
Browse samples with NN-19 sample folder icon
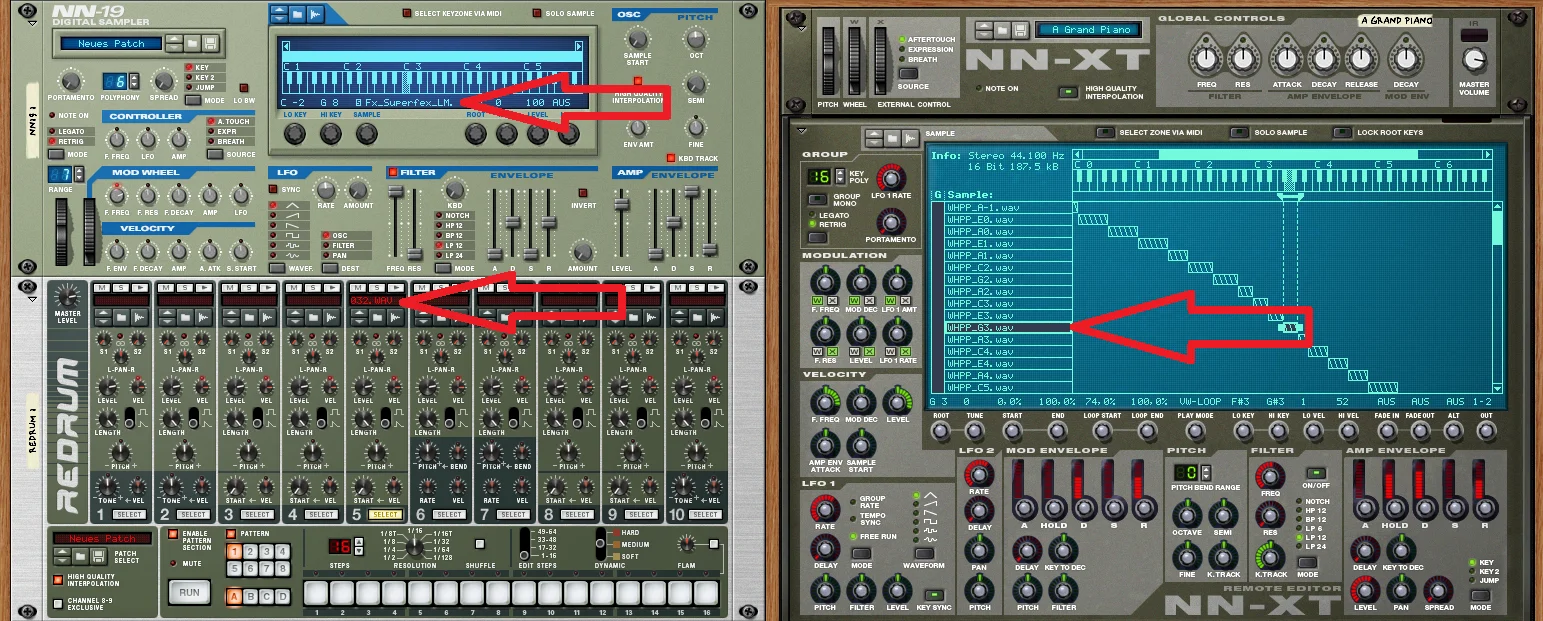(297, 15)
